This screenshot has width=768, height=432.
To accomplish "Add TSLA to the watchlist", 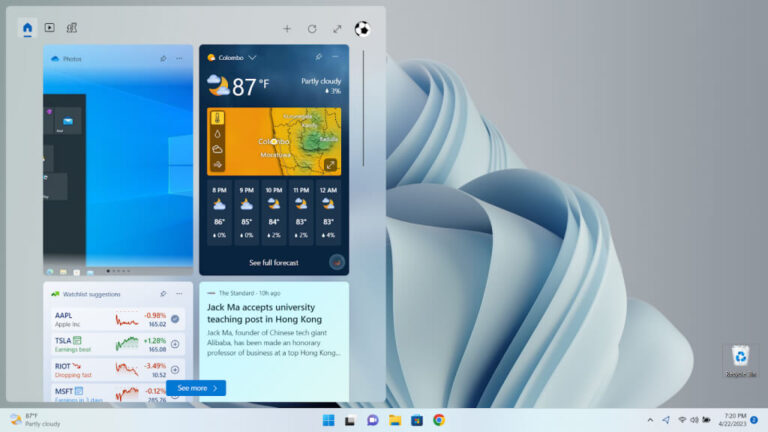I will (x=175, y=344).
